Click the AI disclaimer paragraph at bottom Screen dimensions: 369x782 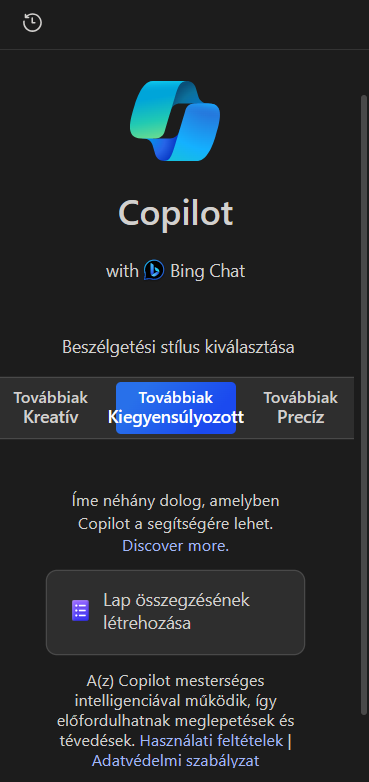tap(176, 721)
